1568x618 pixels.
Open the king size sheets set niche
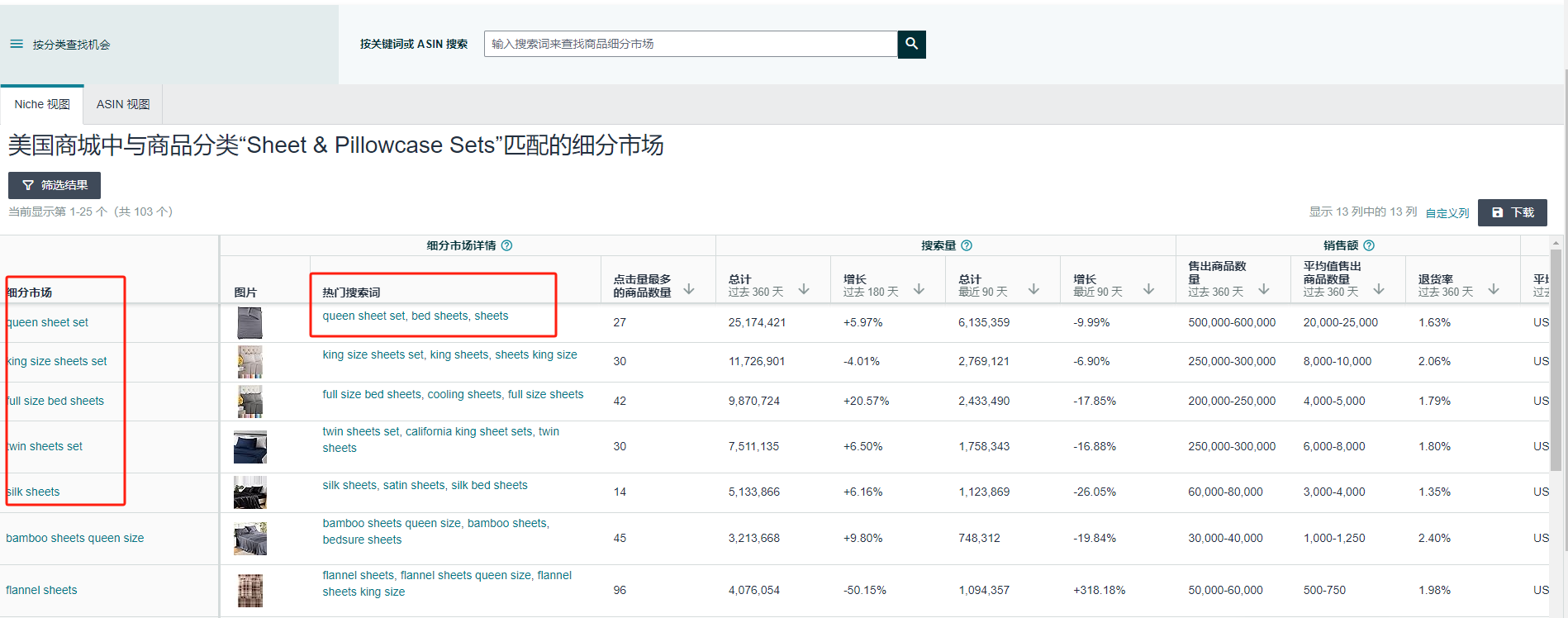56,361
